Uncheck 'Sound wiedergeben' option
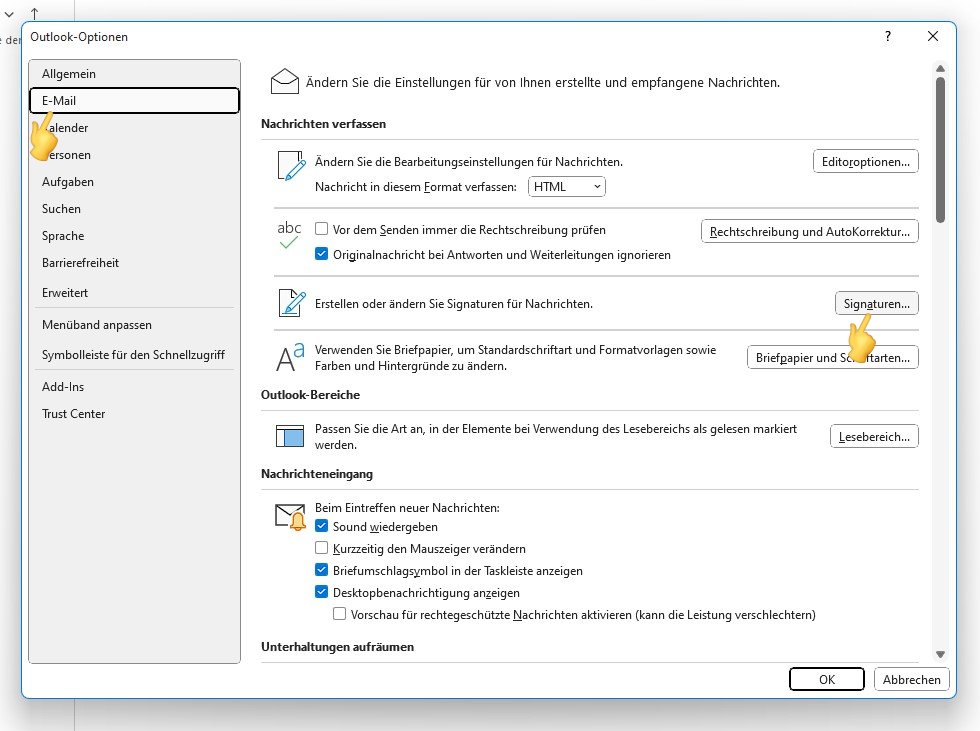Screen dimensions: 980x731 pyautogui.click(x=322, y=526)
